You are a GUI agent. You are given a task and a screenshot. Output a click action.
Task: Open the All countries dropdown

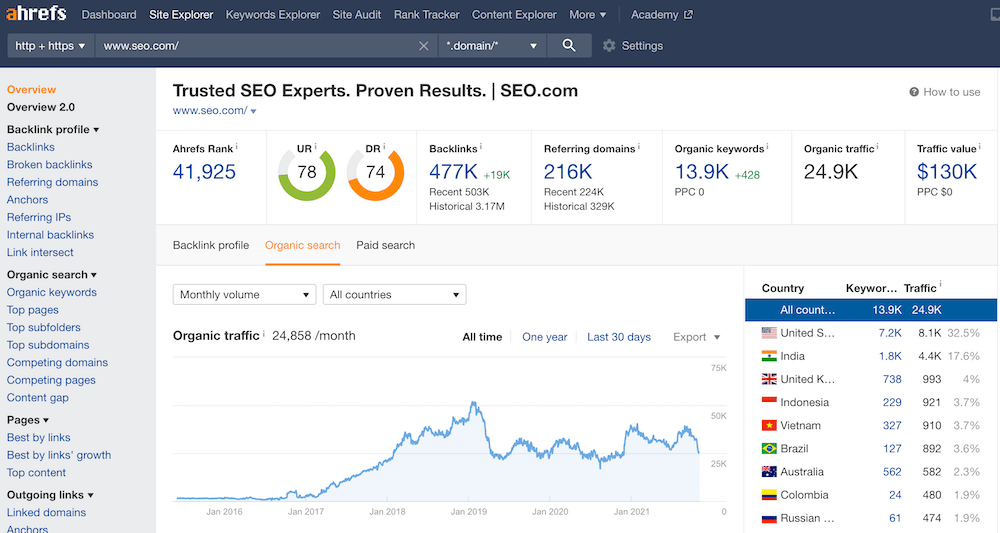coord(395,295)
